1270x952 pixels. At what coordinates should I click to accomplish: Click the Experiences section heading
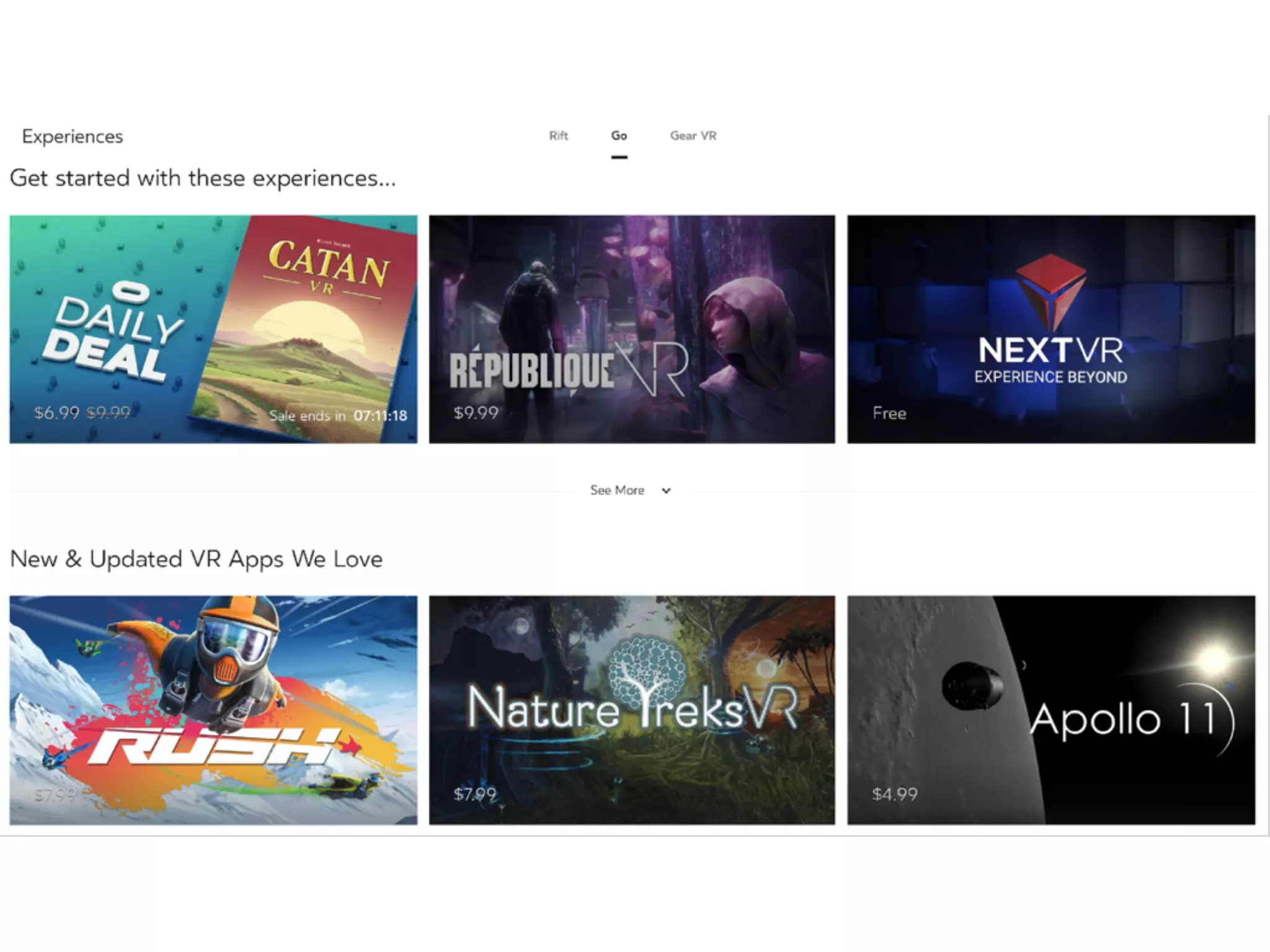tap(73, 136)
